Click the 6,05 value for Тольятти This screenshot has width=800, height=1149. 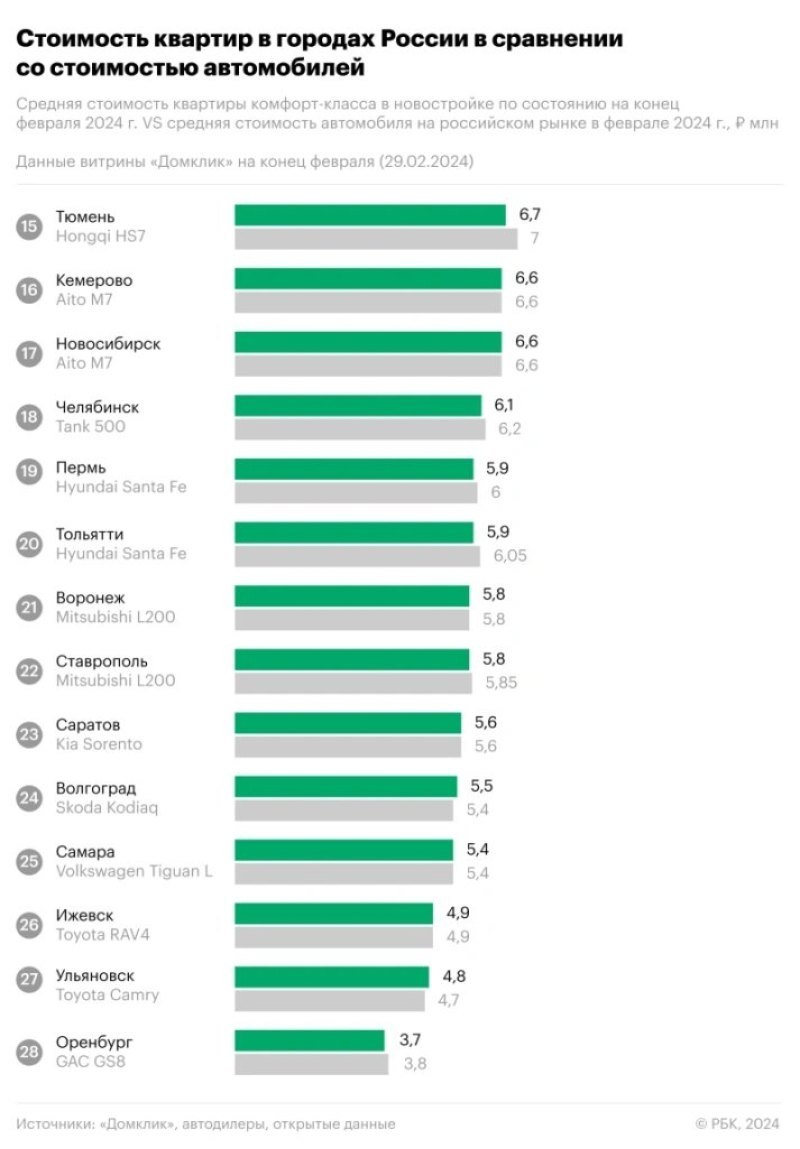click(x=510, y=556)
